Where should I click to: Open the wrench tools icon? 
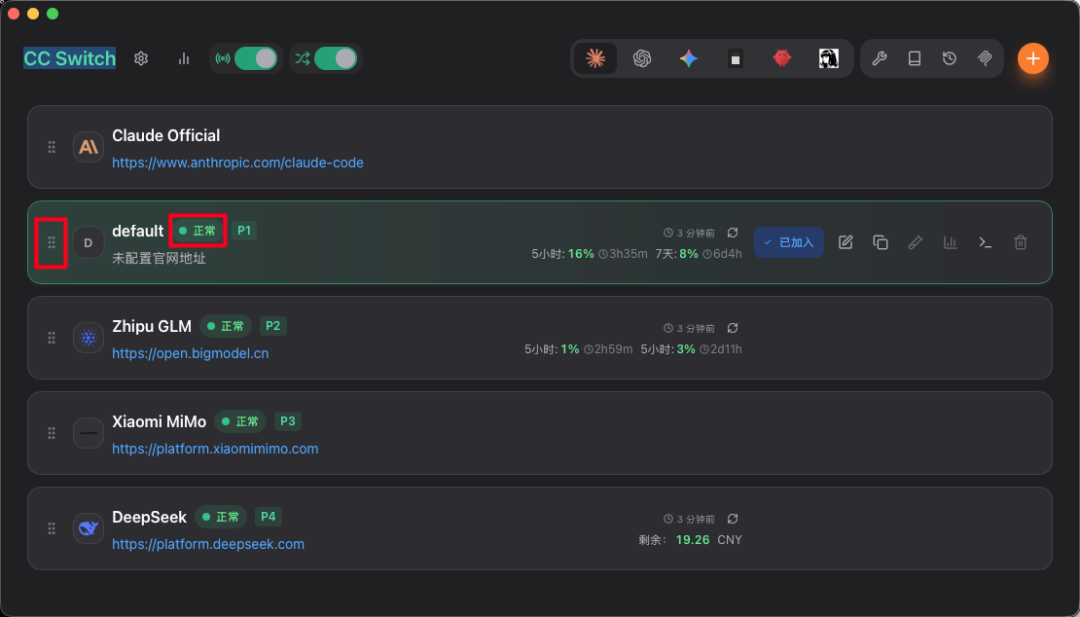879,59
